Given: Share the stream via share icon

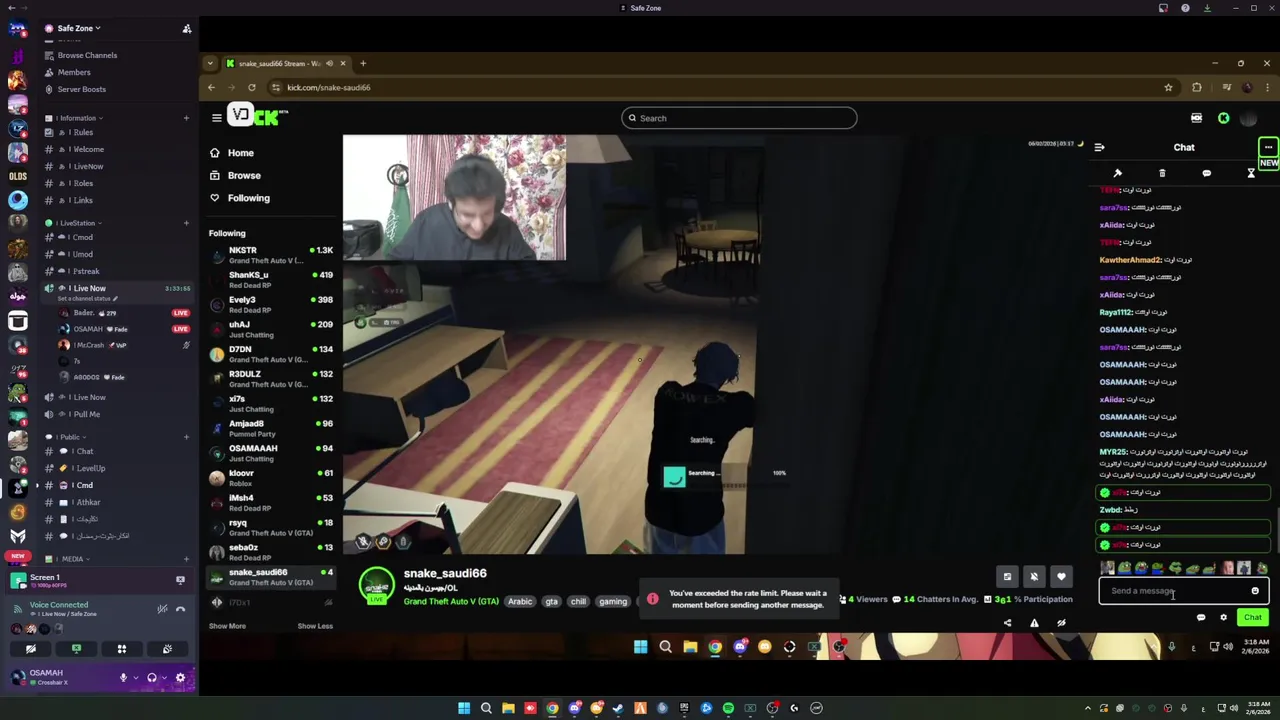Looking at the screenshot, I should pos(1007,623).
